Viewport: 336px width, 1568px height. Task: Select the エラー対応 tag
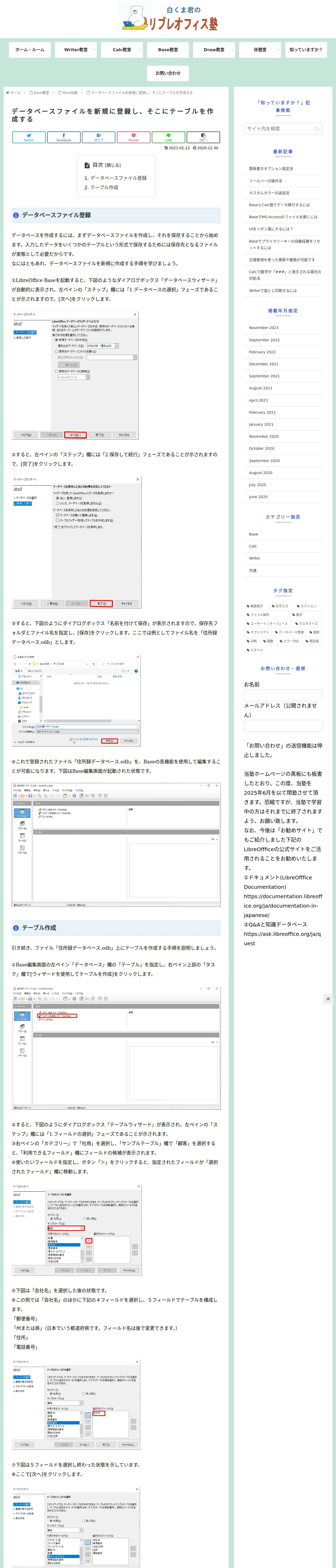[289, 641]
